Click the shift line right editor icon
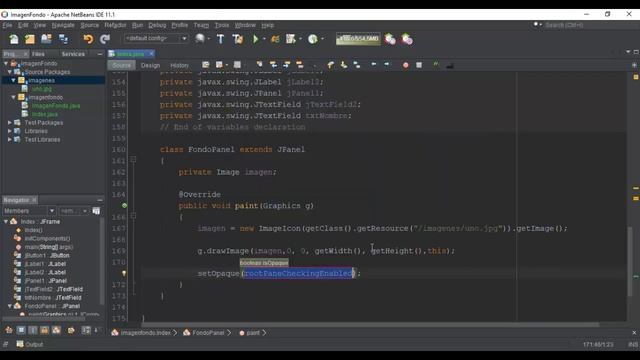 pos(387,64)
